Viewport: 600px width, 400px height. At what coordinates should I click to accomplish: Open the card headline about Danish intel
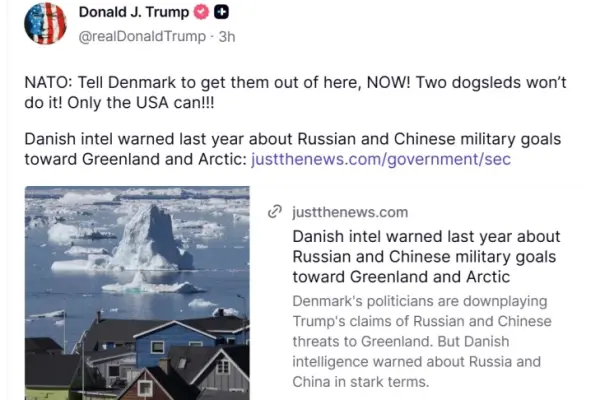426,256
